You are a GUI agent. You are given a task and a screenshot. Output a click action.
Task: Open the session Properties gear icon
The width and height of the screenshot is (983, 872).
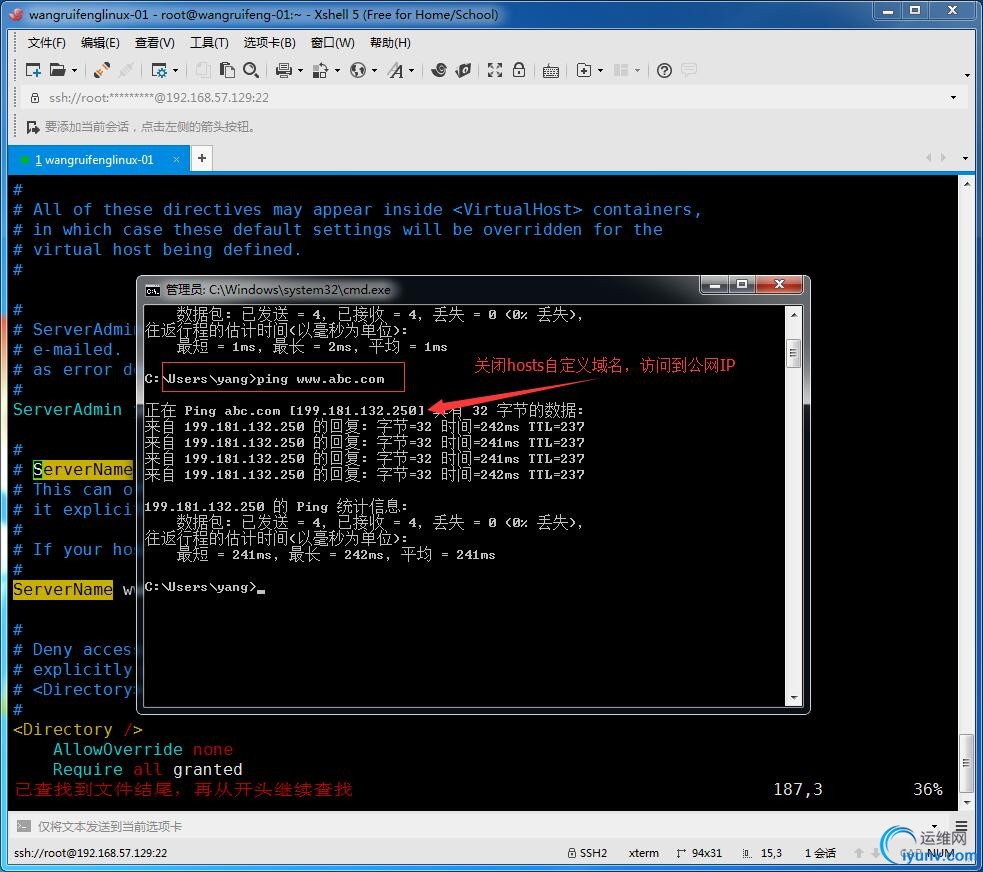159,70
